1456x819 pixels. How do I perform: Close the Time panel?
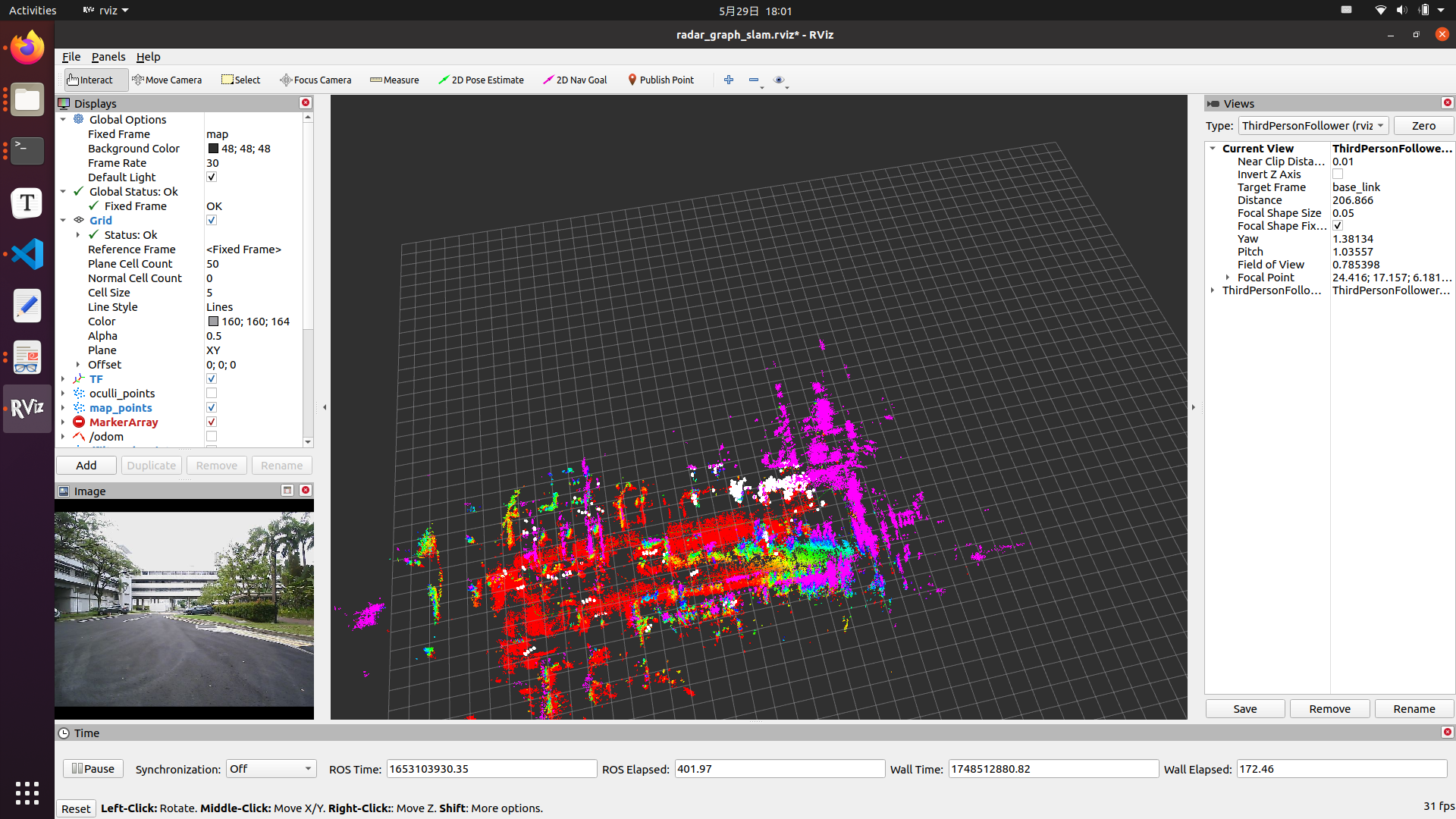click(x=1448, y=733)
